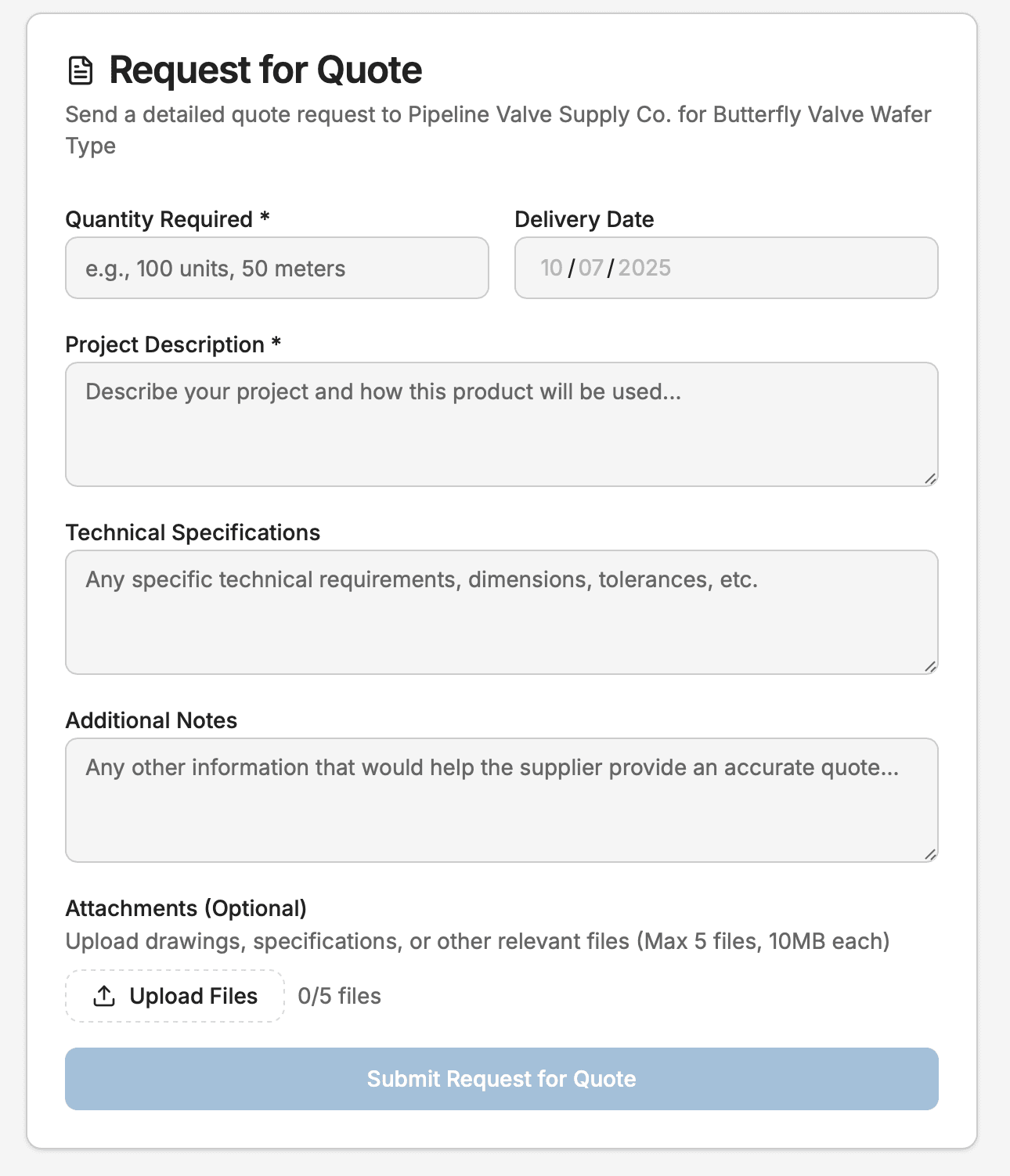Click the 0/5 files counter text
This screenshot has height=1176, width=1010.
[339, 995]
